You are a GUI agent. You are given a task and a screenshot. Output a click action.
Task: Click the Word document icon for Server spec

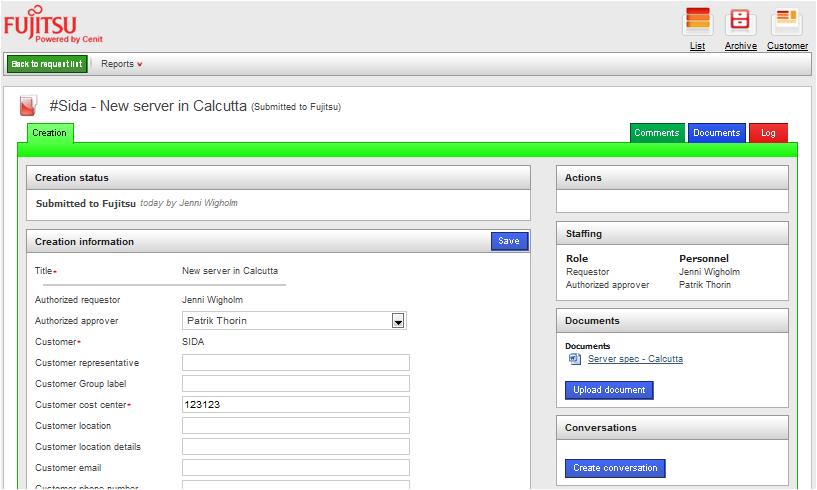tap(575, 359)
